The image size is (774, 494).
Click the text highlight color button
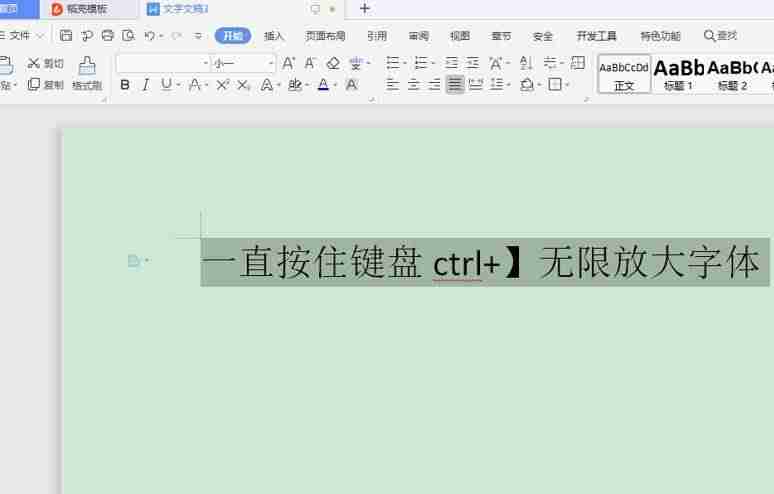point(295,85)
